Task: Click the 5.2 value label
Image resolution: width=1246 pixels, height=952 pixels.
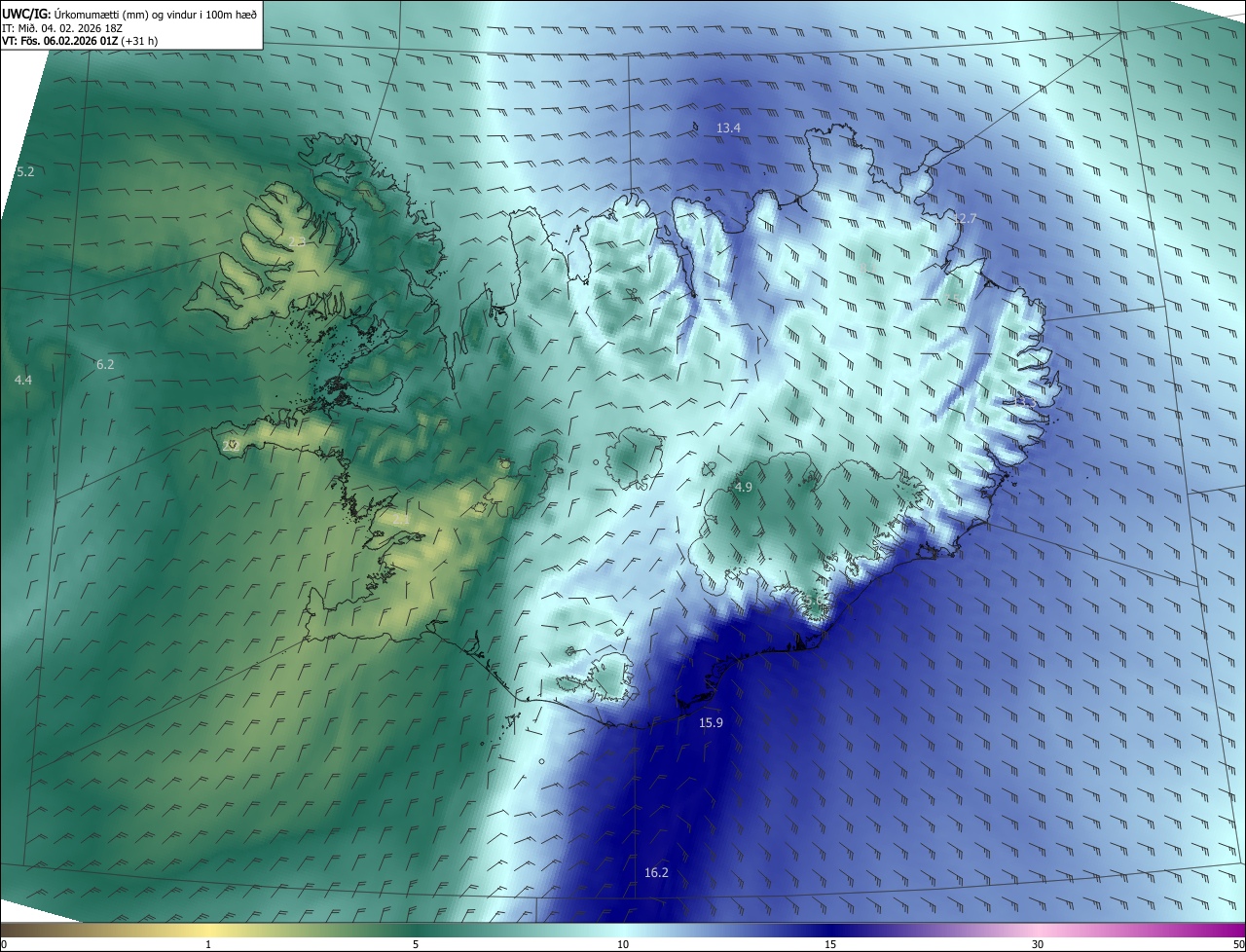Action: [24, 171]
